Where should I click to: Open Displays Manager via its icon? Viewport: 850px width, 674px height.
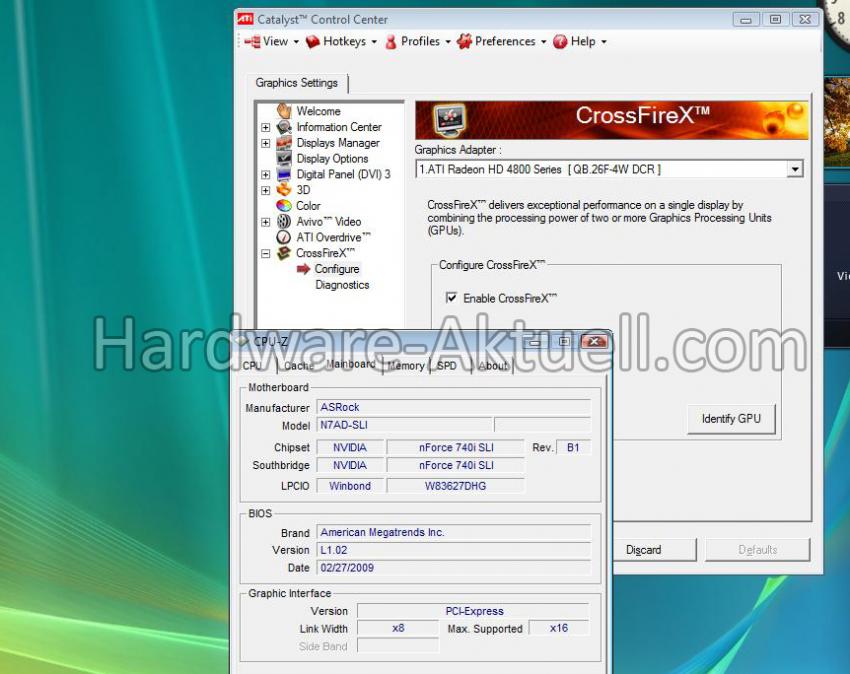tap(284, 143)
